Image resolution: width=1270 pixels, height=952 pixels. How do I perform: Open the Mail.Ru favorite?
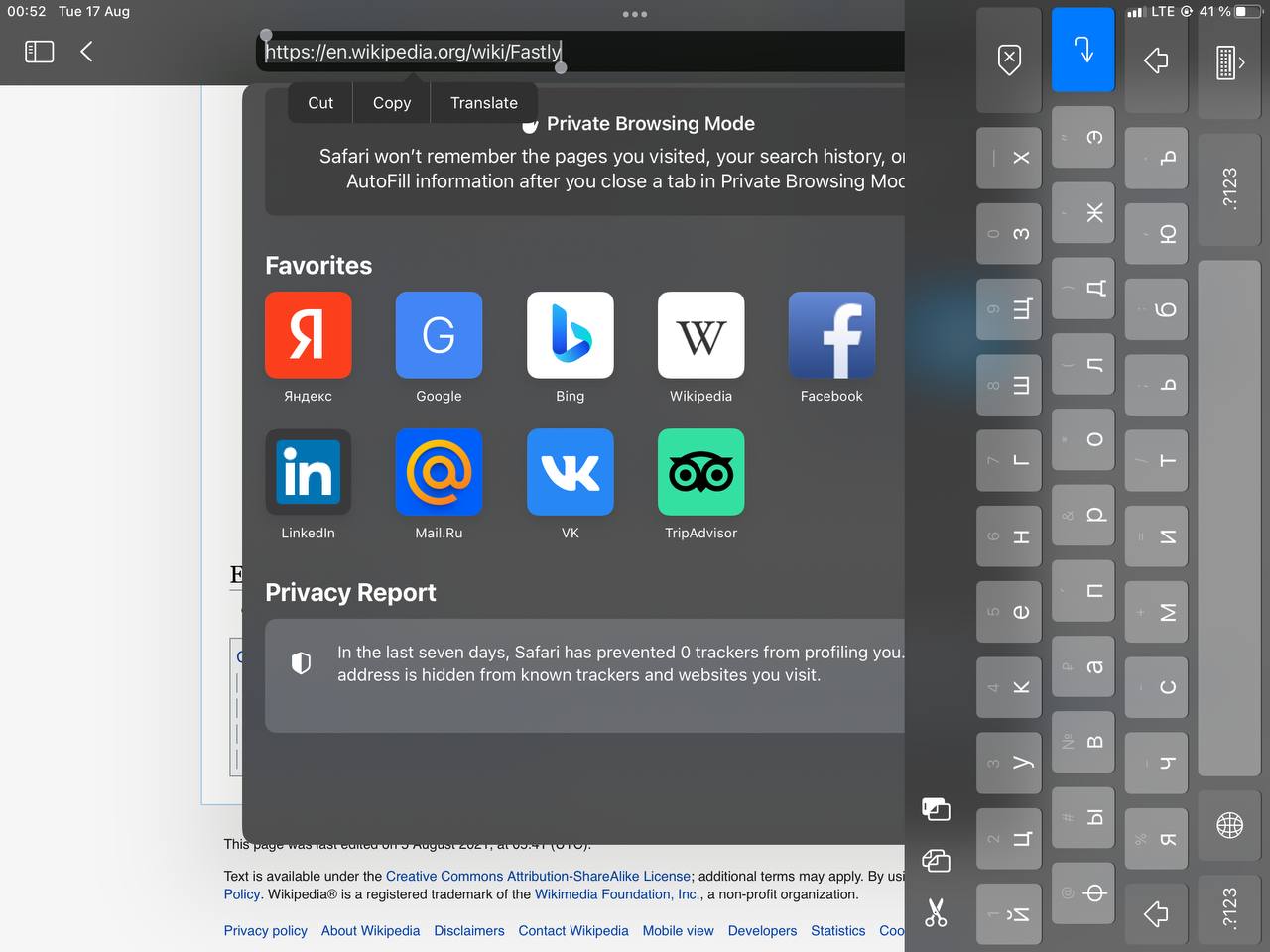tap(439, 484)
